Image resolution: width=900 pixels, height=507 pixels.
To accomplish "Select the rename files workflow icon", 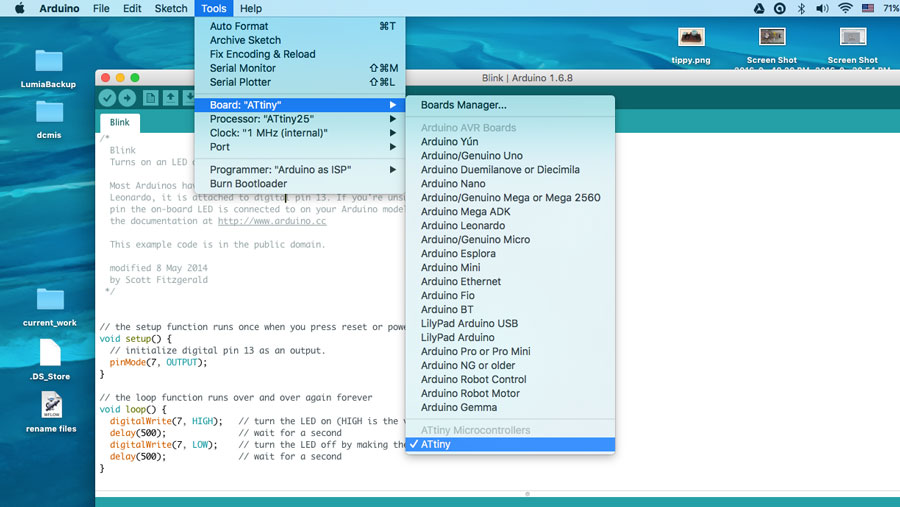I will pos(51,405).
